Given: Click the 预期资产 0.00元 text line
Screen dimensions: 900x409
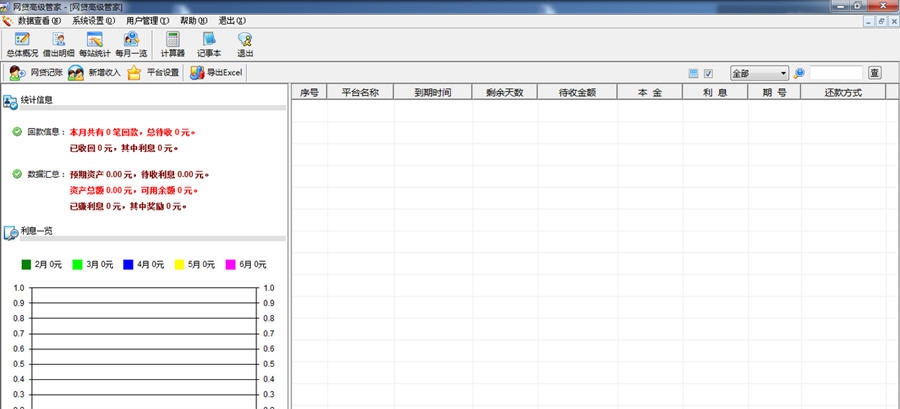Looking at the screenshot, I should click(x=139, y=174).
